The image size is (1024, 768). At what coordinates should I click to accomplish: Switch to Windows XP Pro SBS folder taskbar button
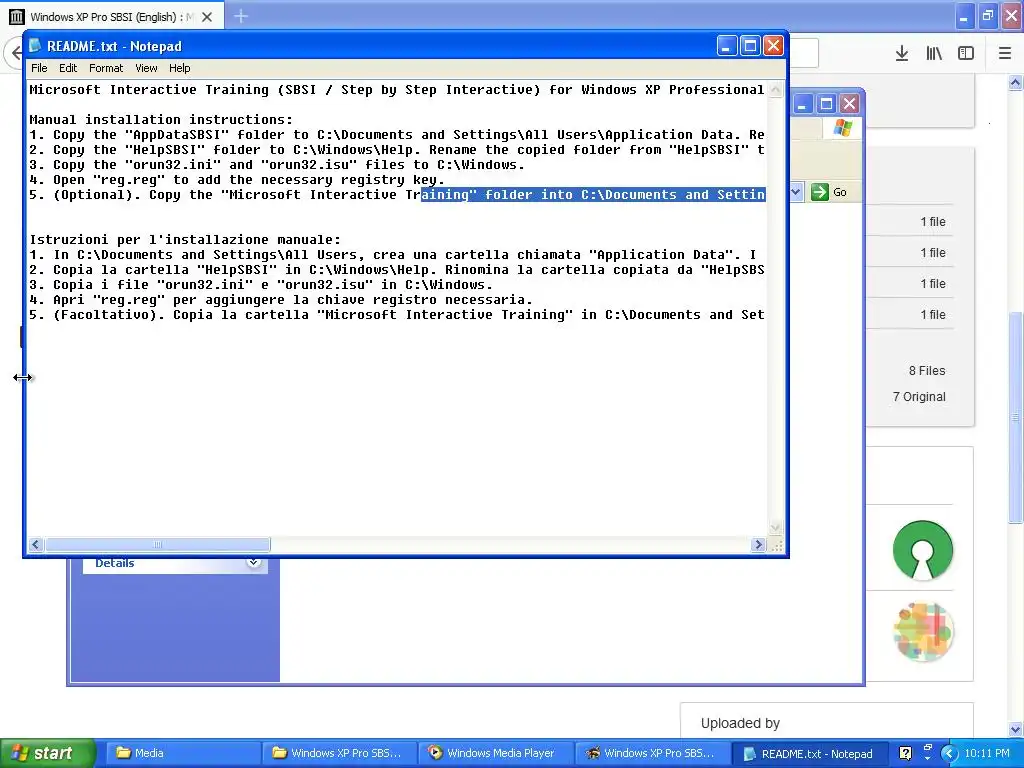(339, 753)
